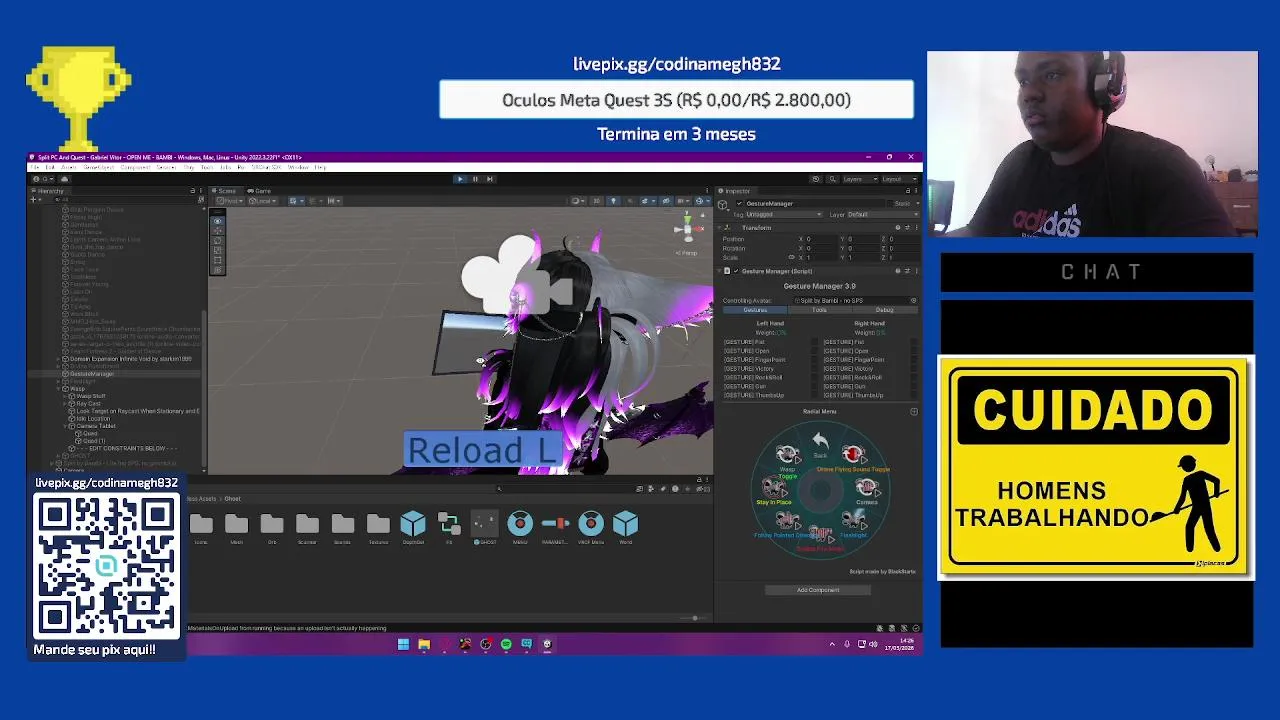Click Stay In Place radial option

pos(774,492)
